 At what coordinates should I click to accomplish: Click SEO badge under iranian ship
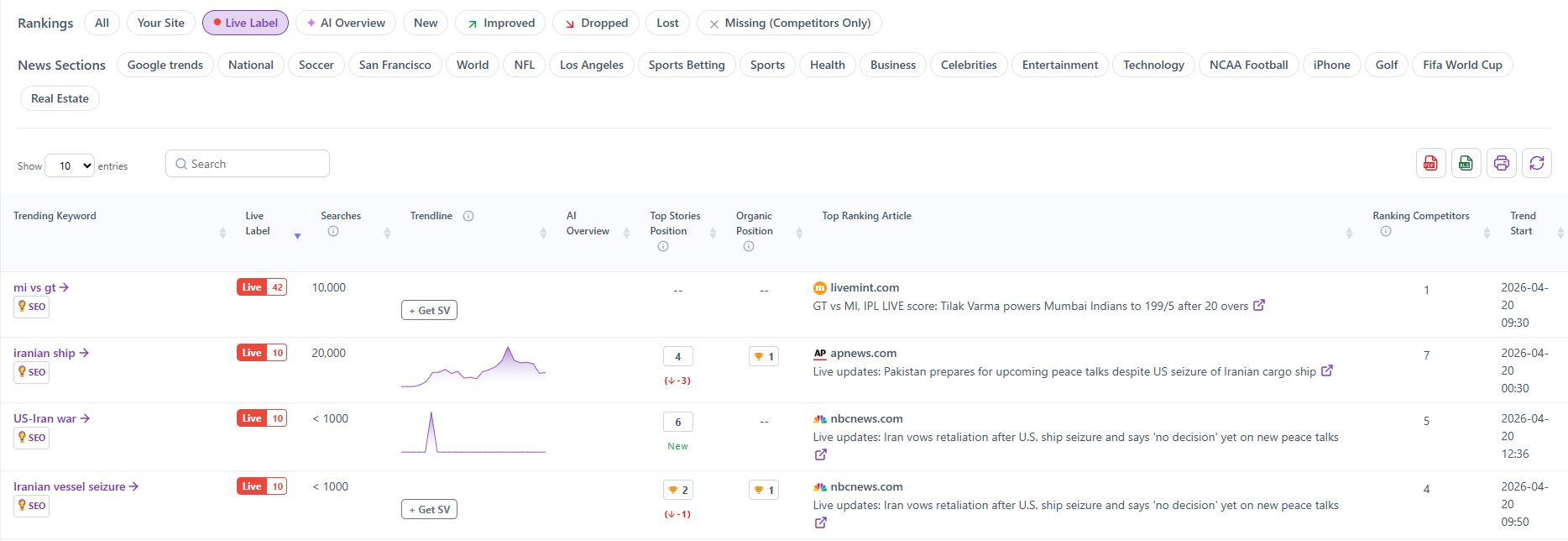[32, 372]
